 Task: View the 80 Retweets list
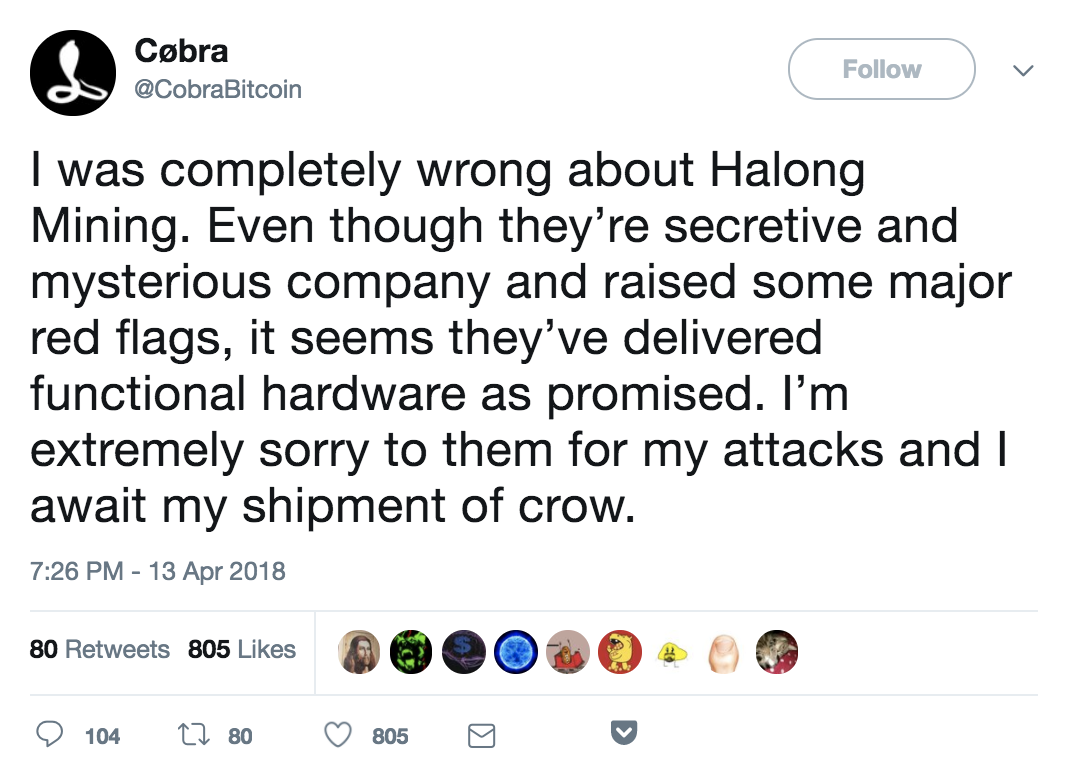[100, 649]
